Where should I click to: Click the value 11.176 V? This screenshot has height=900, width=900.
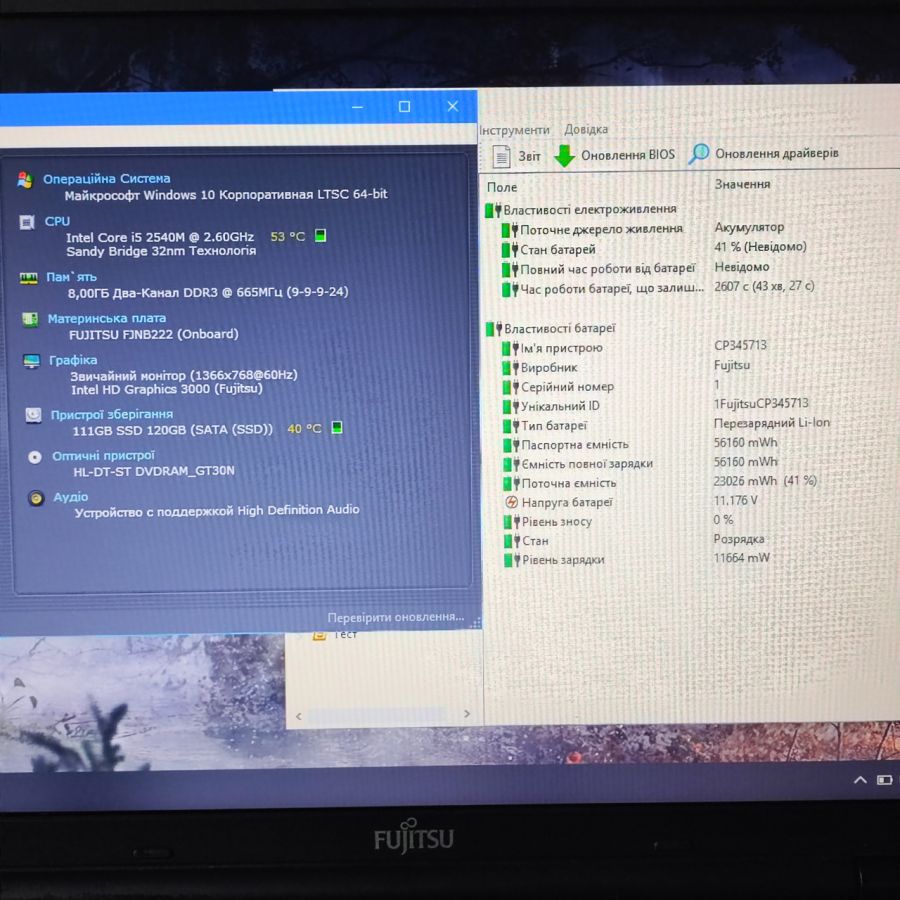click(x=735, y=501)
